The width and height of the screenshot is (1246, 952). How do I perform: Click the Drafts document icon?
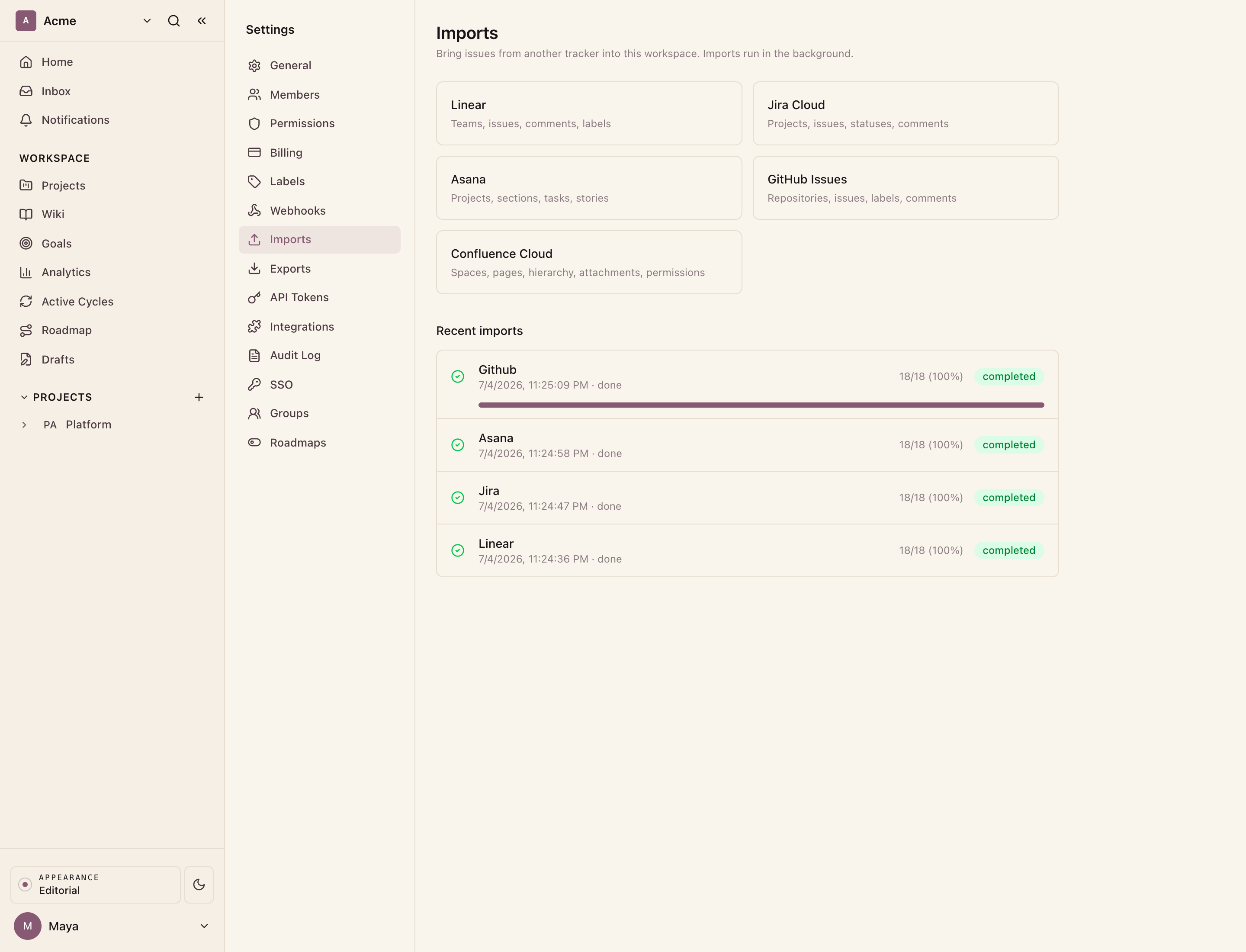pyautogui.click(x=26, y=359)
